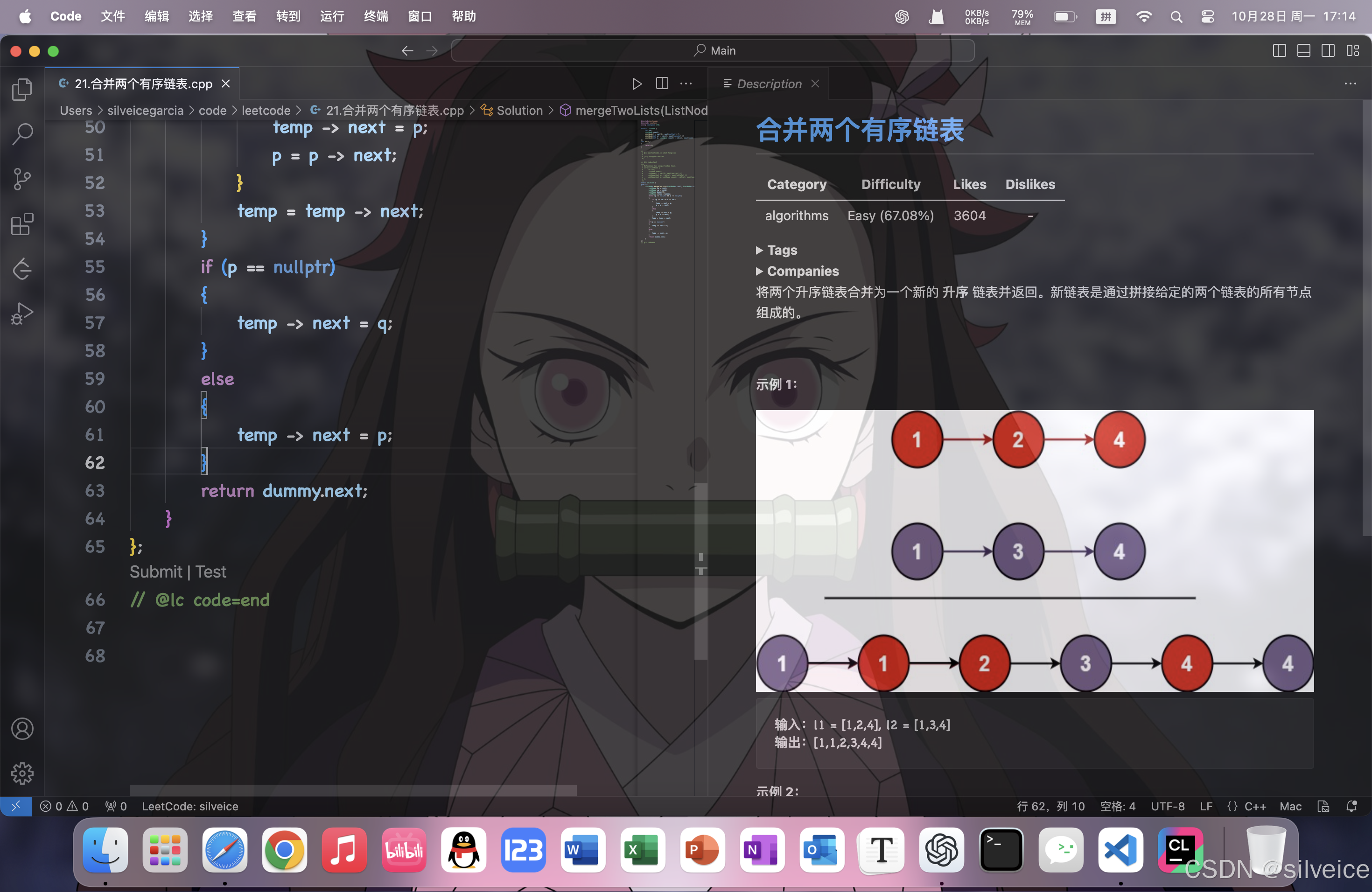Go back with the navigation arrow
This screenshot has height=892, width=1372.
(407, 51)
